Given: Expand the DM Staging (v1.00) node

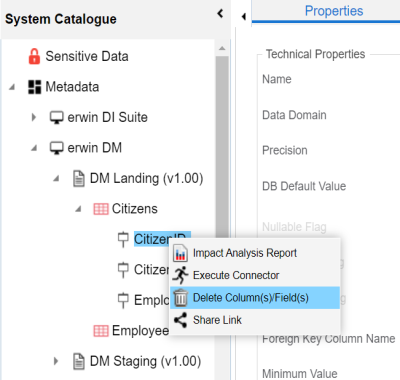Looking at the screenshot, I should (56, 361).
